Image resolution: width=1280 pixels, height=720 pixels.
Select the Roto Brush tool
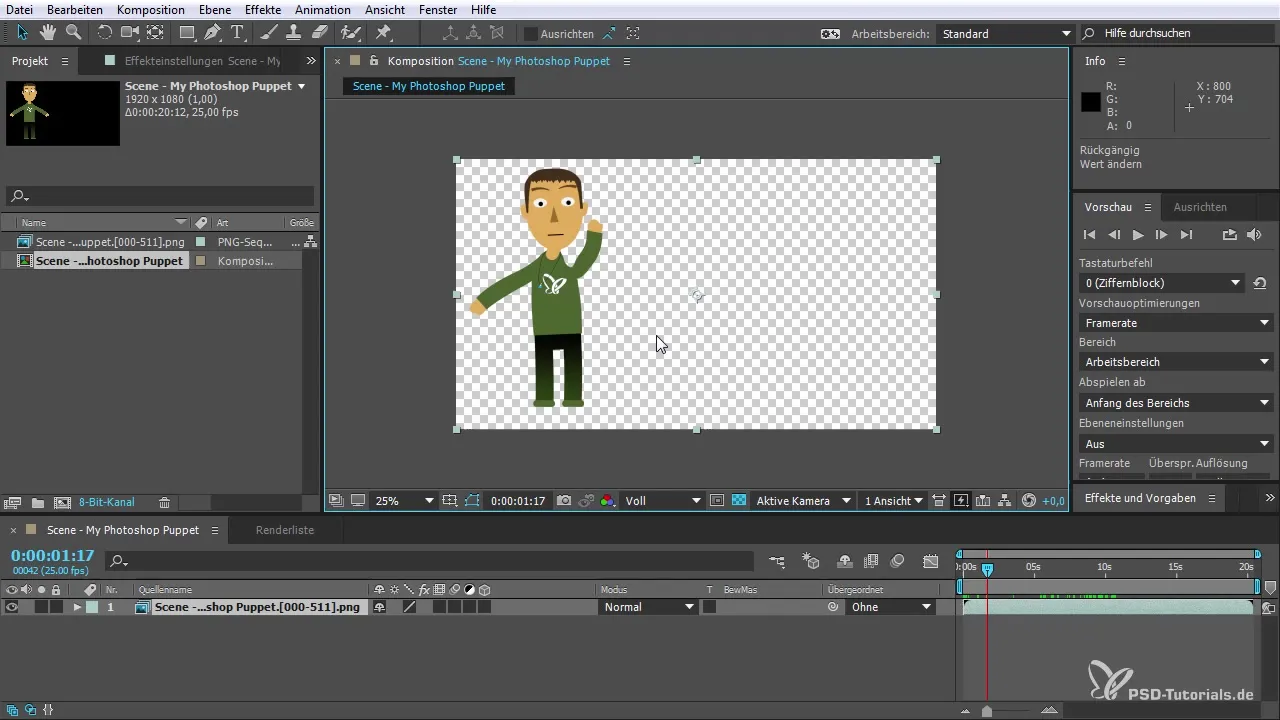351,32
